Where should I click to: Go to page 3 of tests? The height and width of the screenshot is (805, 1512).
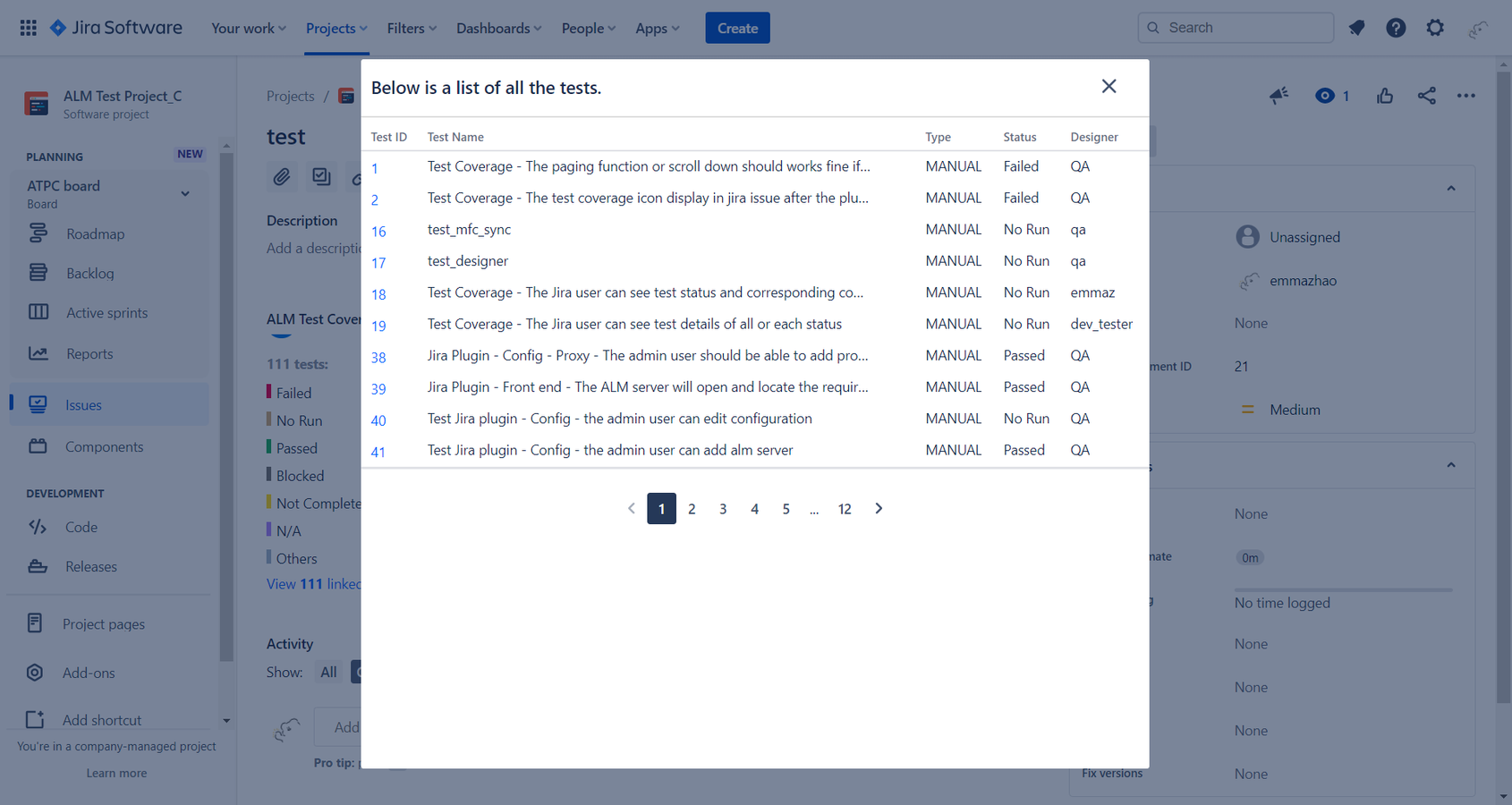pyautogui.click(x=723, y=509)
